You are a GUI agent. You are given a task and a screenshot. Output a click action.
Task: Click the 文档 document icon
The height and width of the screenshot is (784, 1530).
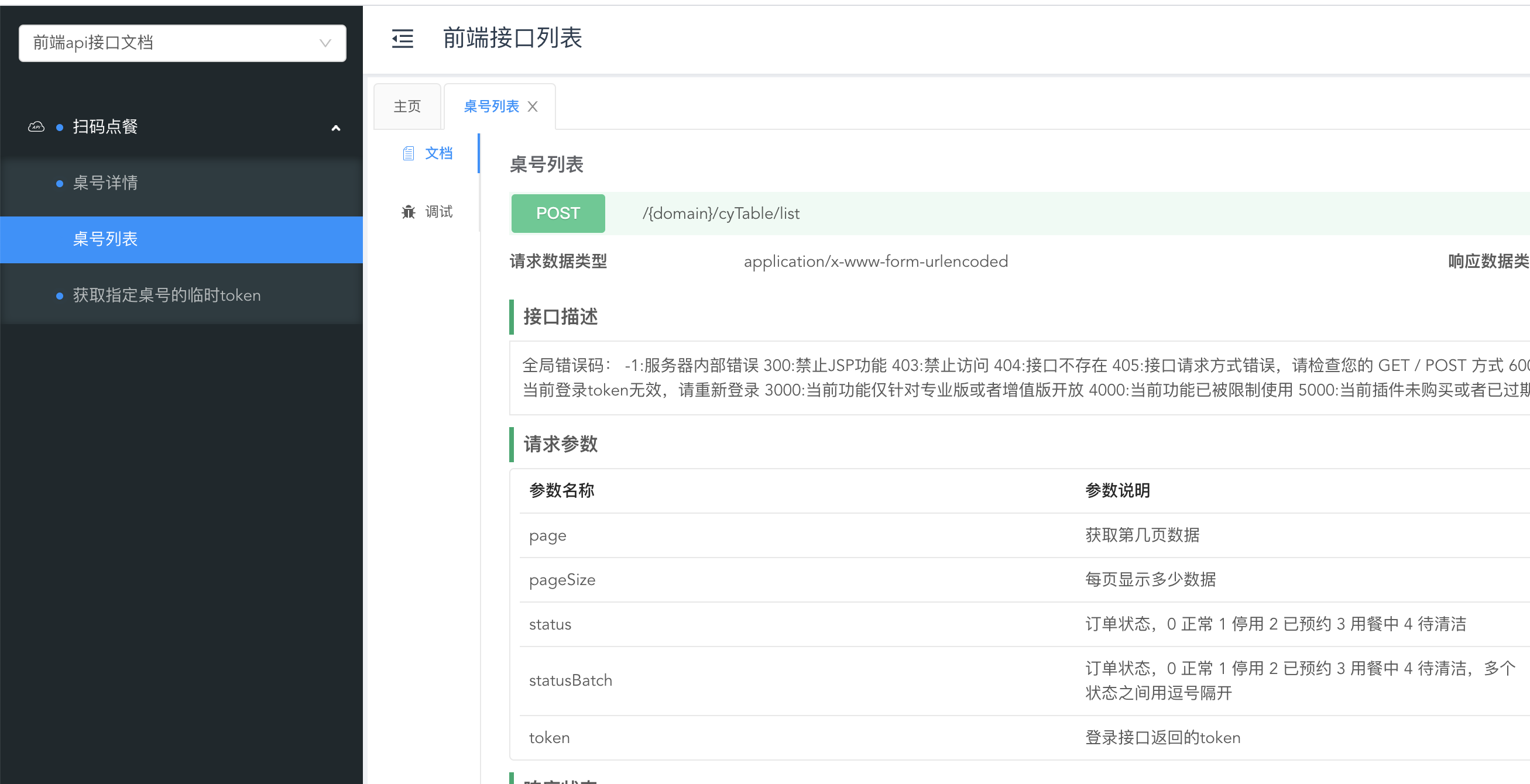(x=408, y=153)
